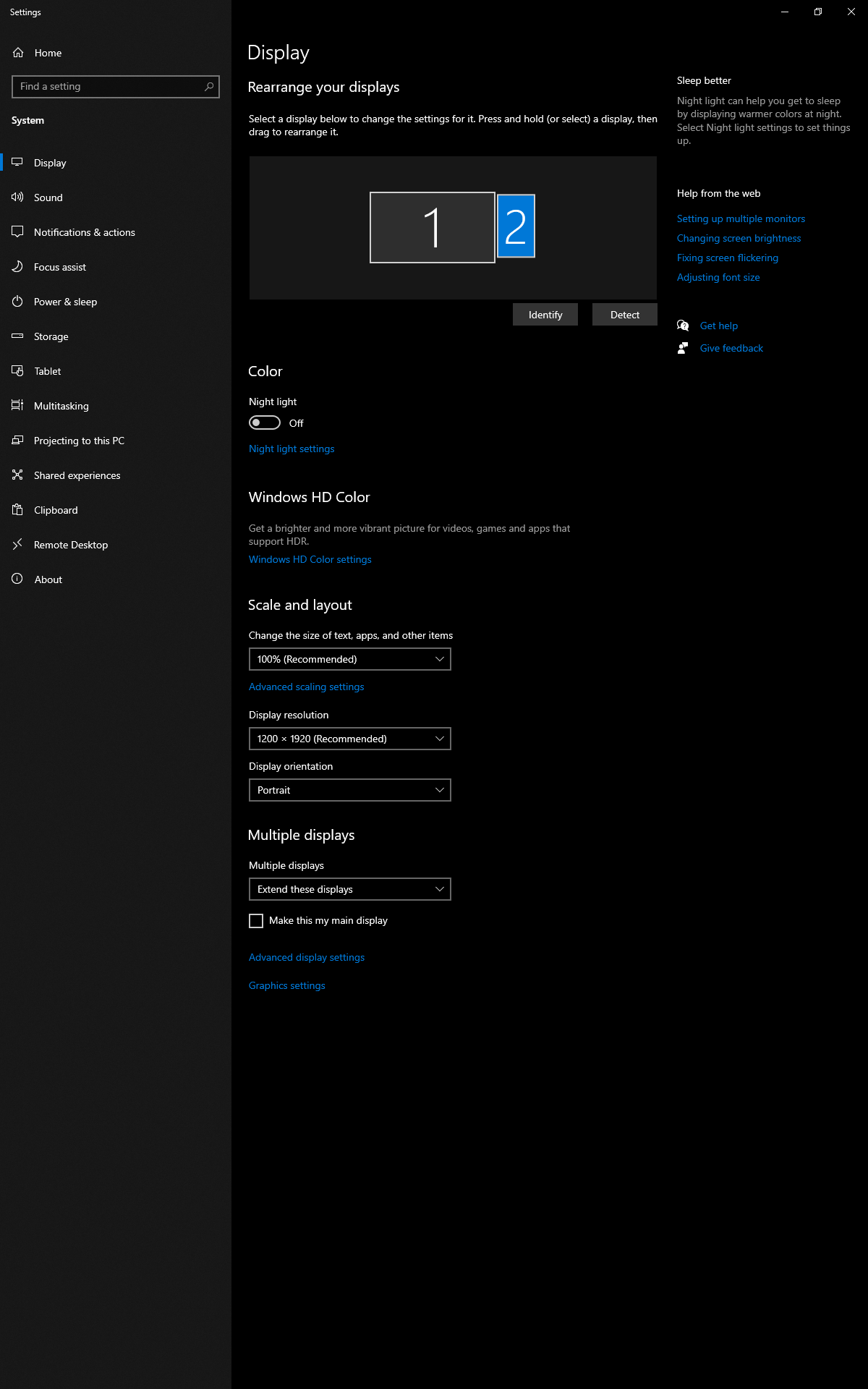Minimize the Settings window
Image resolution: width=868 pixels, height=1389 pixels.
785,12
